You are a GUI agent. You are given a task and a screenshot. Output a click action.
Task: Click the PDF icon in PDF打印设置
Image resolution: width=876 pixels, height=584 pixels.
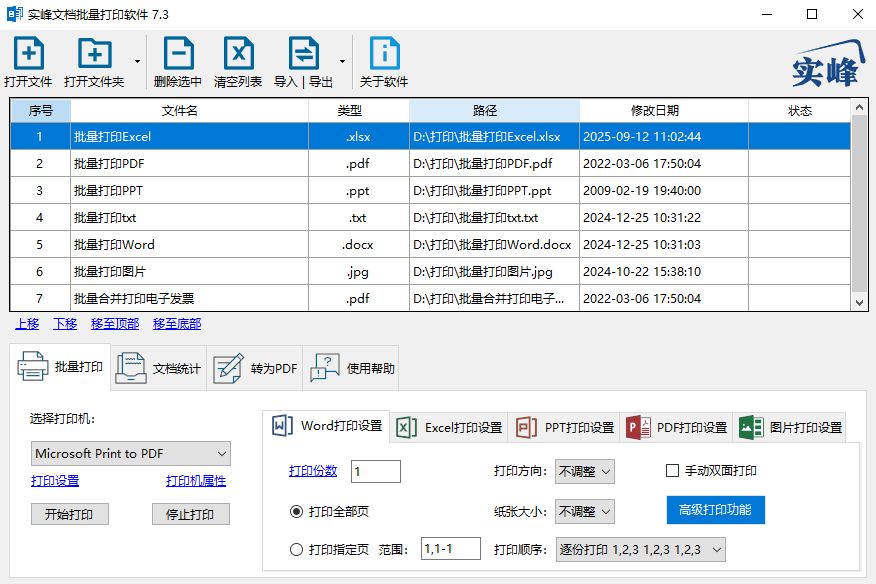point(638,428)
